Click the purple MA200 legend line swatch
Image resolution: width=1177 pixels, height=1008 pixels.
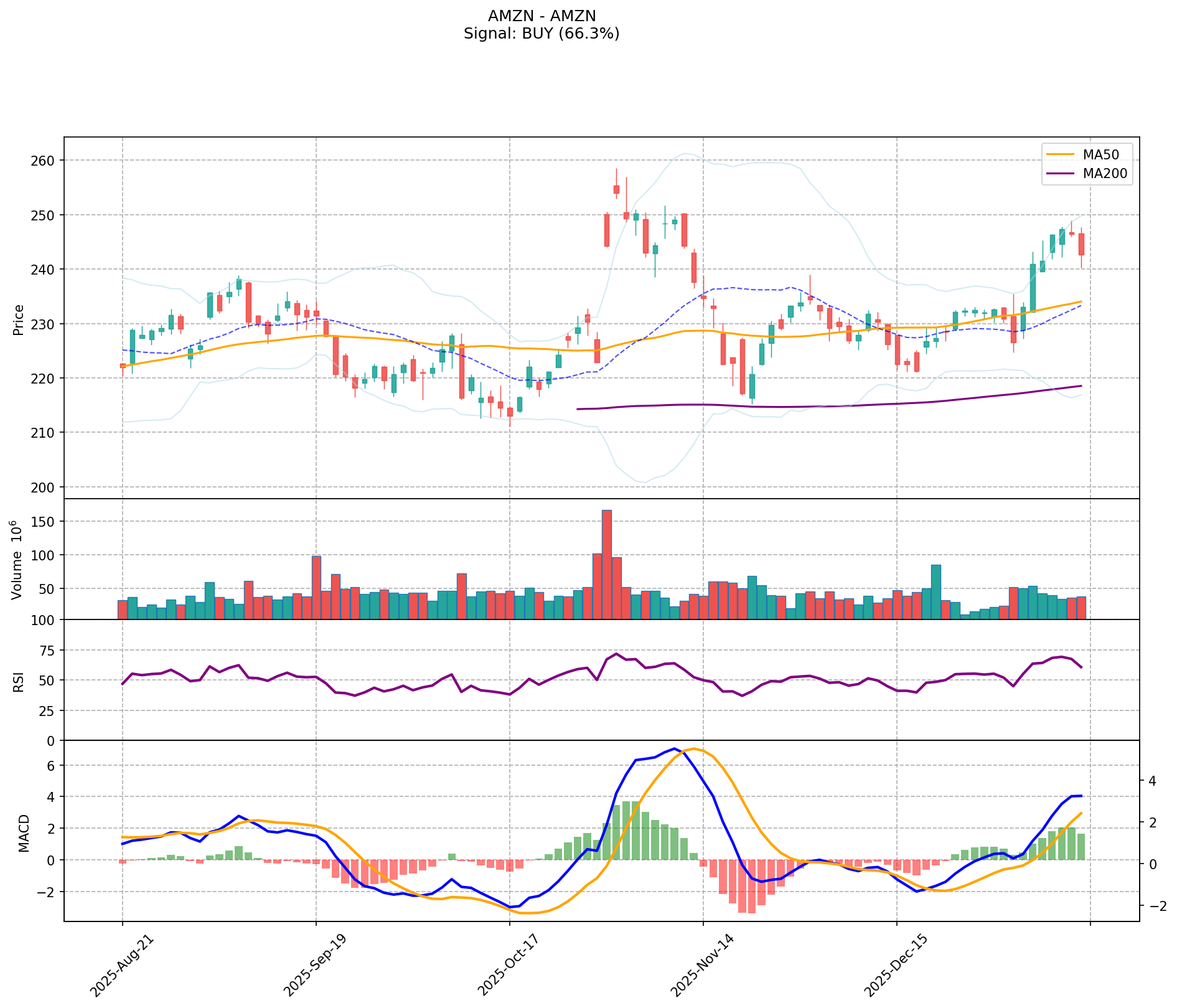pyautogui.click(x=1060, y=174)
